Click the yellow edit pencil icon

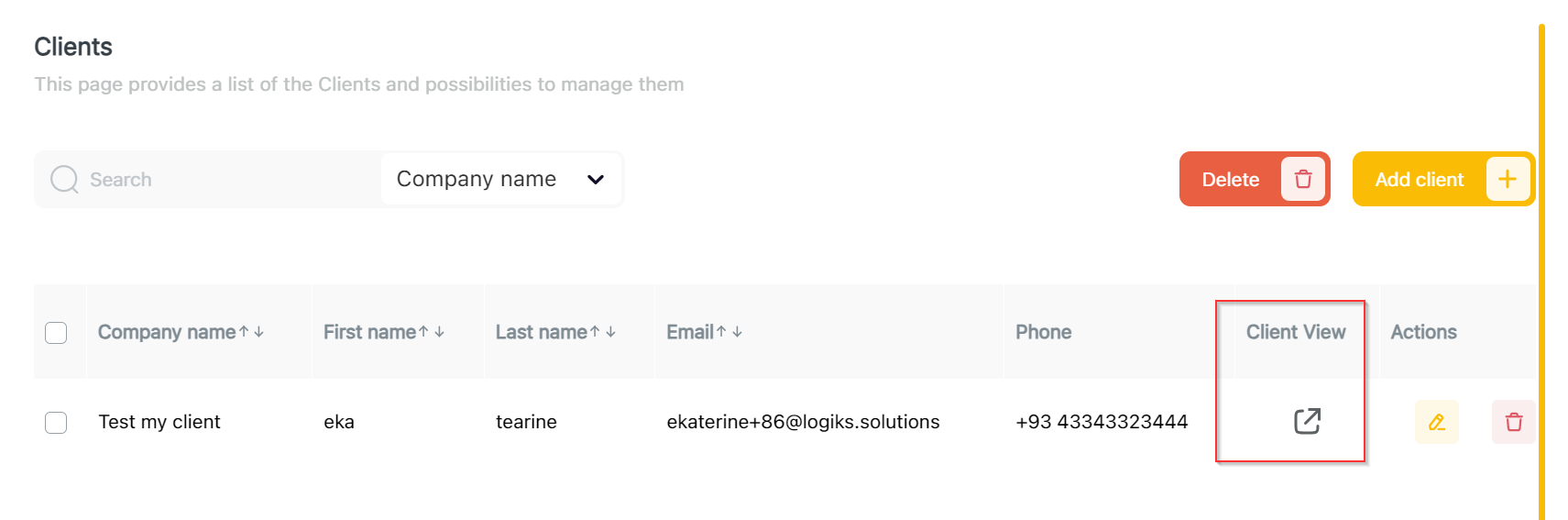coord(1436,422)
